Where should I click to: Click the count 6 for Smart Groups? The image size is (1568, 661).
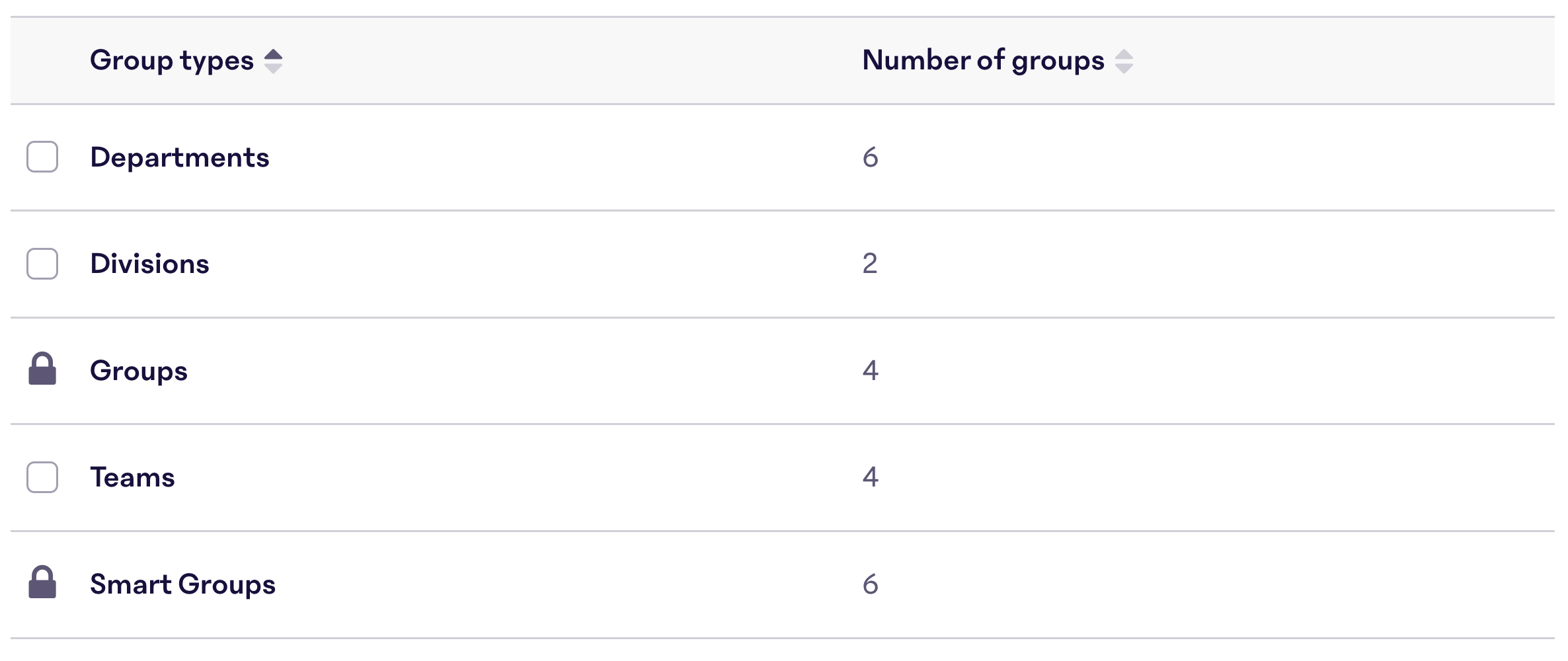871,584
